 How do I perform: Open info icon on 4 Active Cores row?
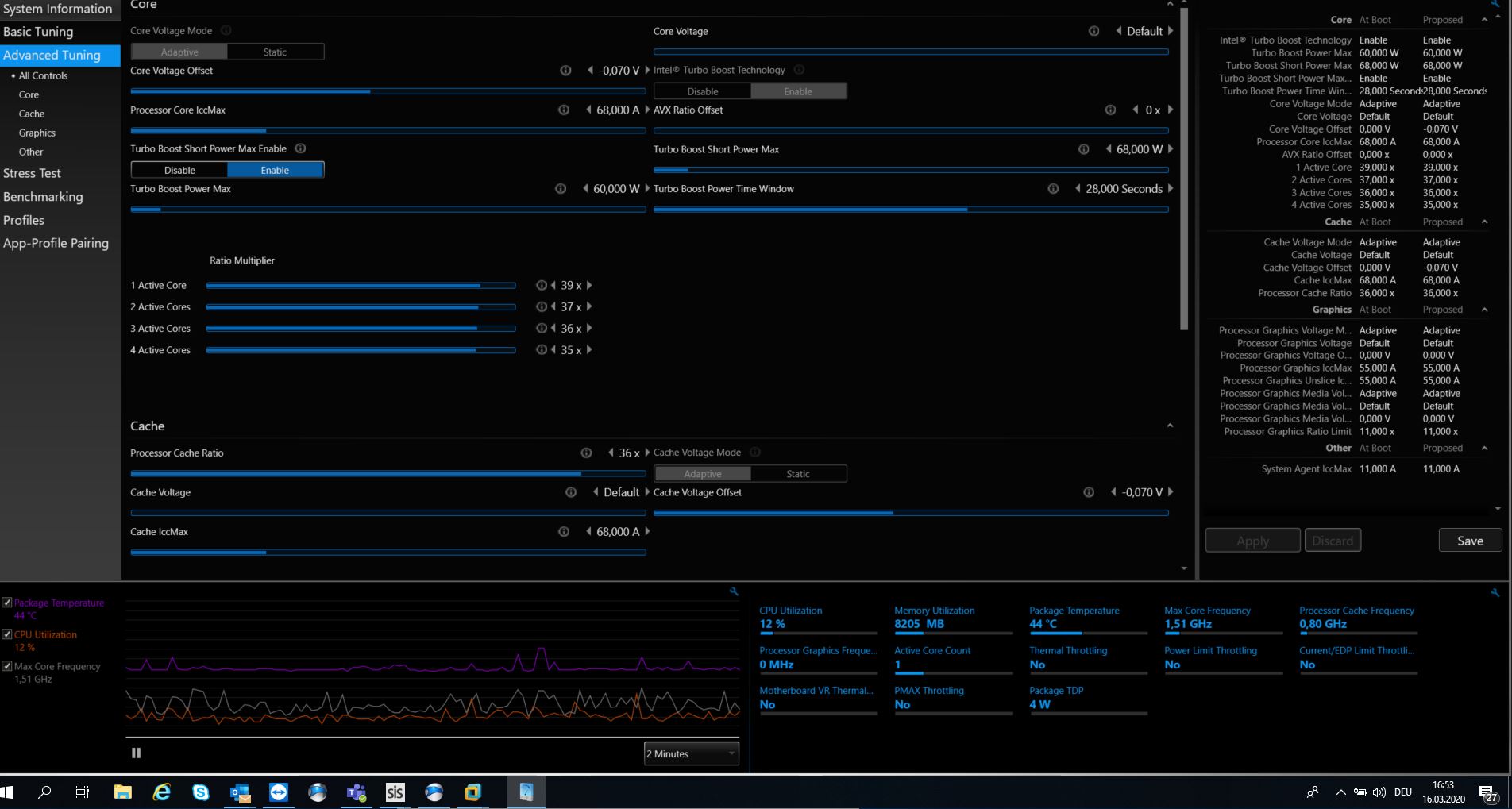(x=541, y=349)
